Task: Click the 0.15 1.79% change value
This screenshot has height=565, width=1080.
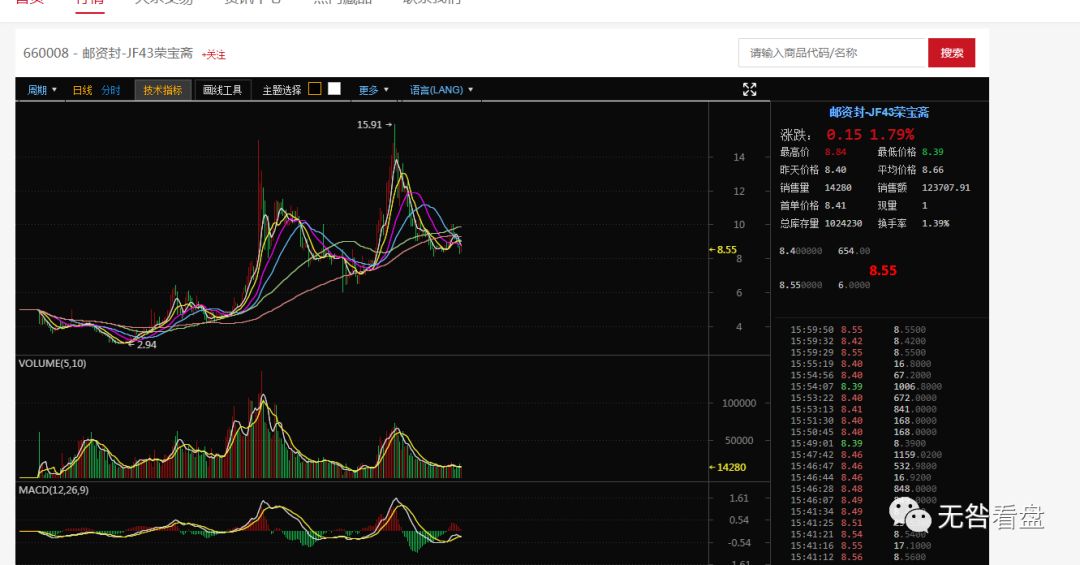Action: [870, 134]
